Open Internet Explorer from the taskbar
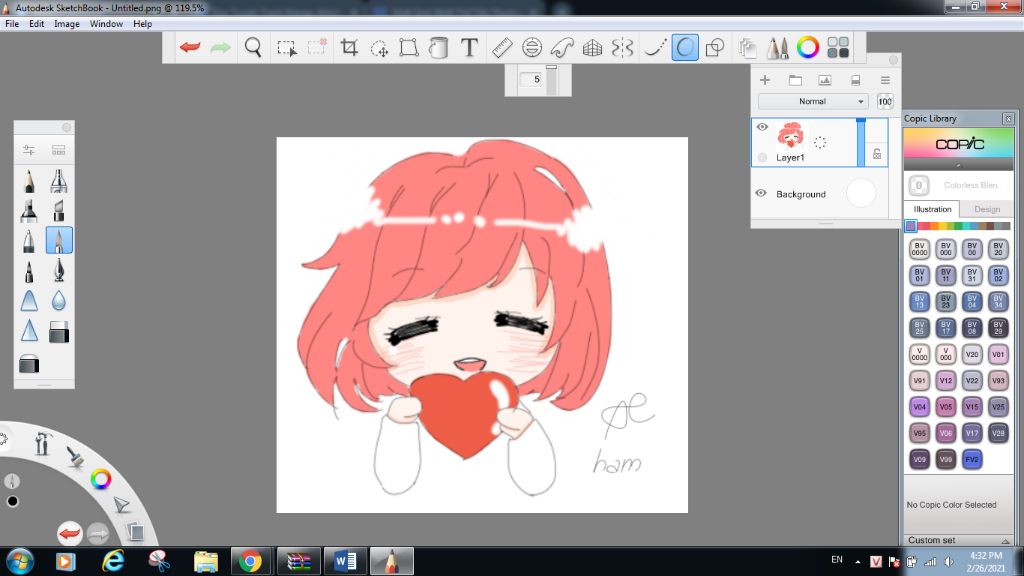 click(x=113, y=561)
